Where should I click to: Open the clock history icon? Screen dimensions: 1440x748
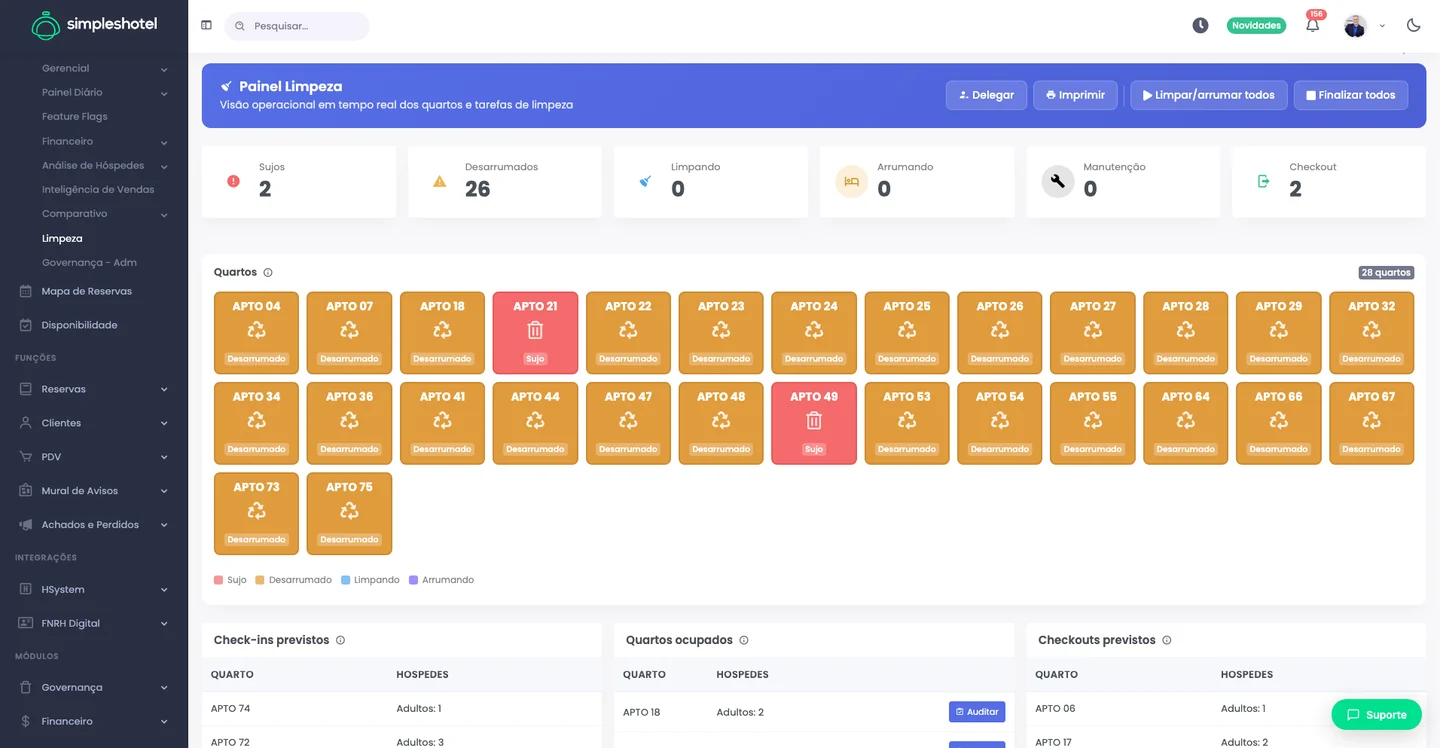(x=1200, y=25)
